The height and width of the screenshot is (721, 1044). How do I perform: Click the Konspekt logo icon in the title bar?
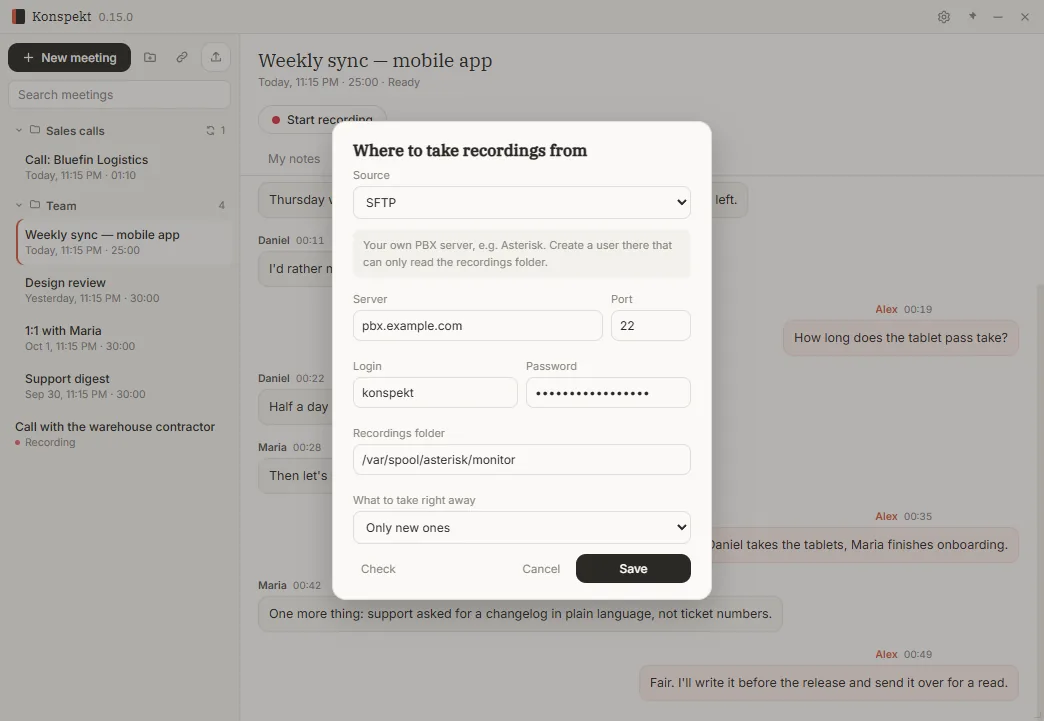(19, 17)
